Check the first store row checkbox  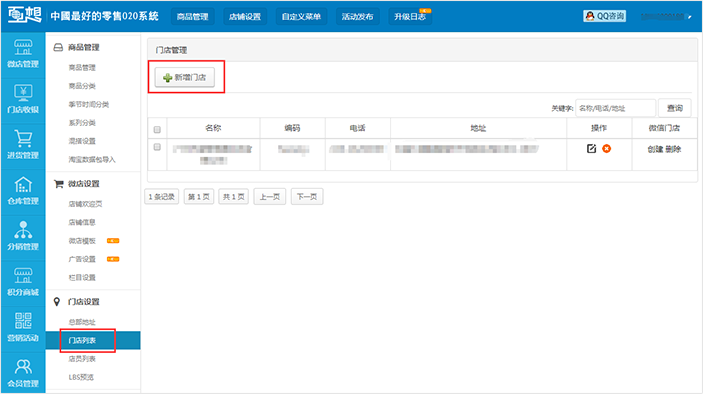click(157, 147)
